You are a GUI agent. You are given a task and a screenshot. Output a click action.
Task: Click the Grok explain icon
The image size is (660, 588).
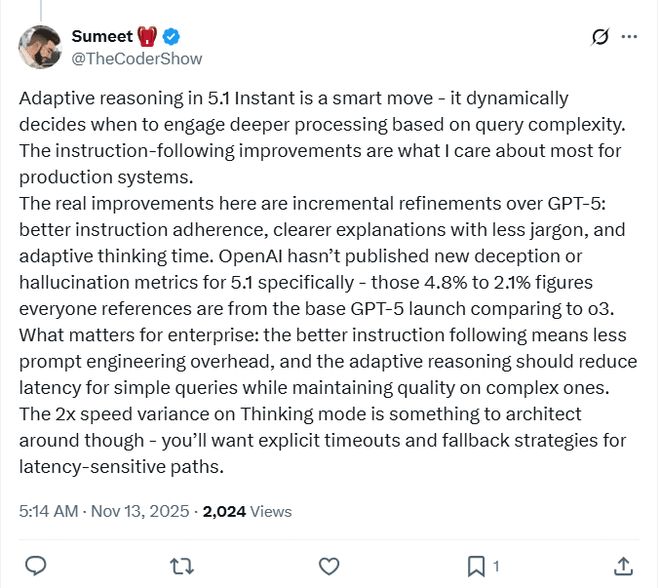click(x=600, y=37)
